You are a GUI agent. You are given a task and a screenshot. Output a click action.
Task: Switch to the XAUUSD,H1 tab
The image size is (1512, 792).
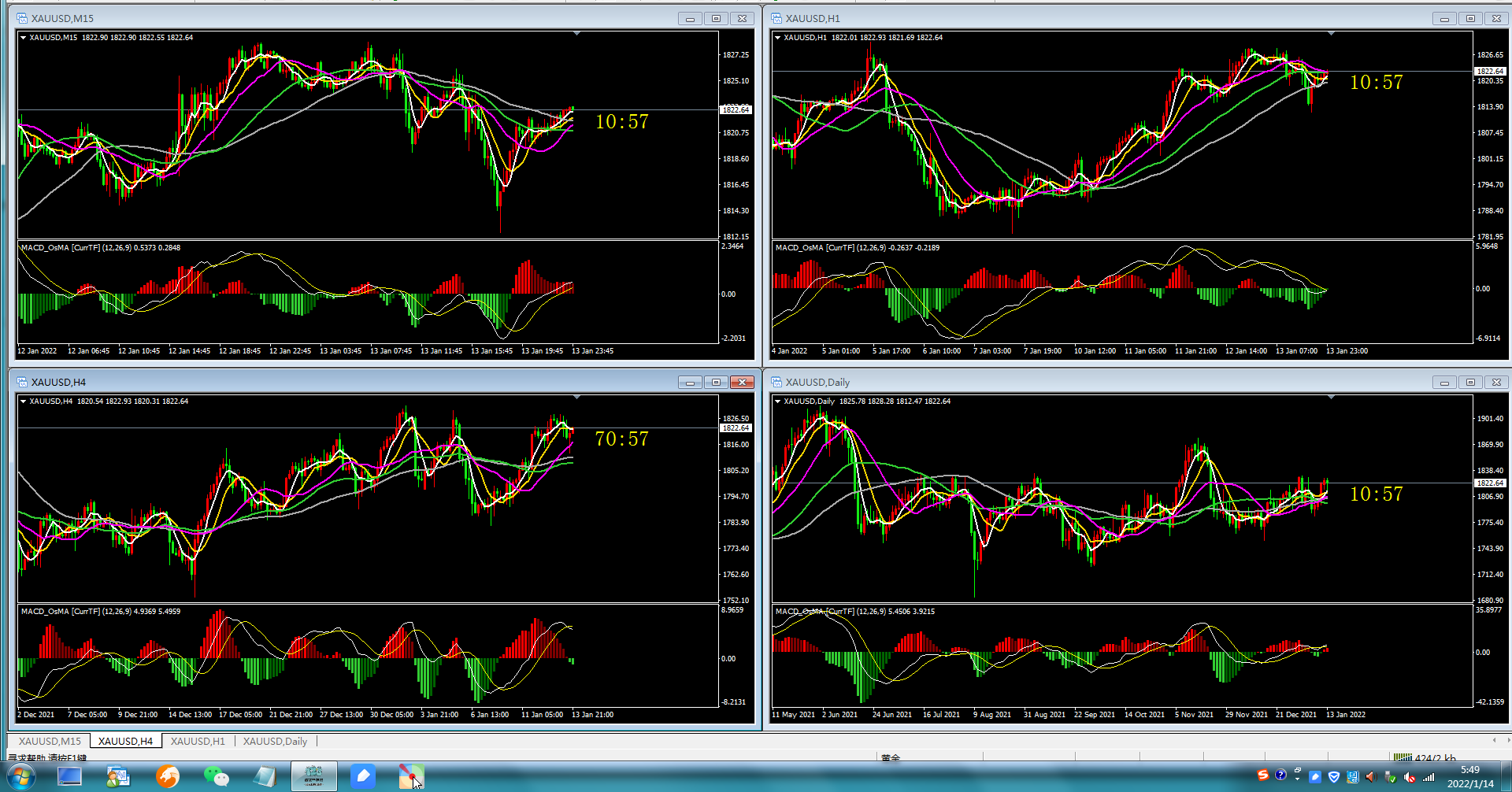coord(198,741)
